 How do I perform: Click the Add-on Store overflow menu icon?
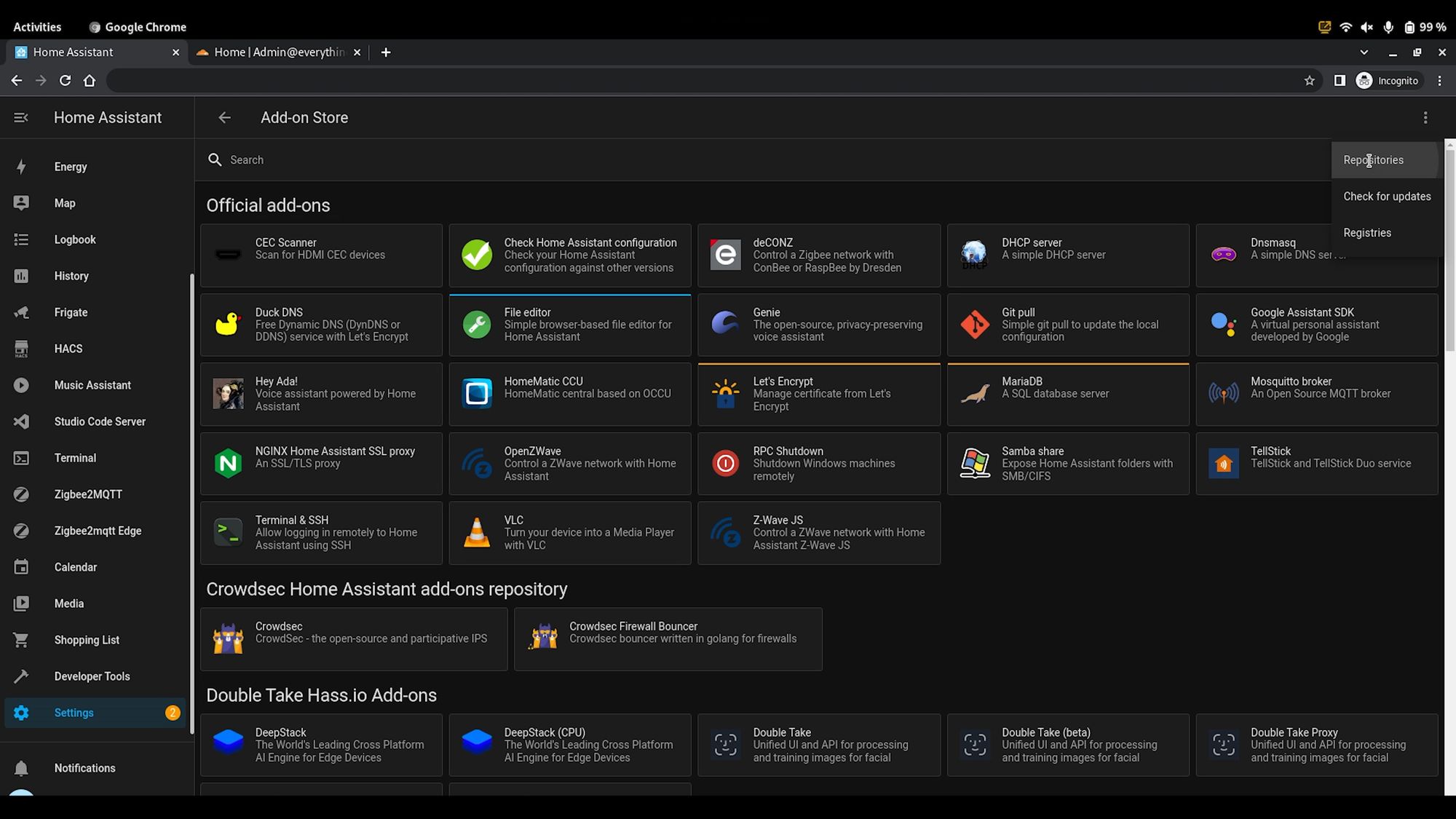pyautogui.click(x=1425, y=118)
